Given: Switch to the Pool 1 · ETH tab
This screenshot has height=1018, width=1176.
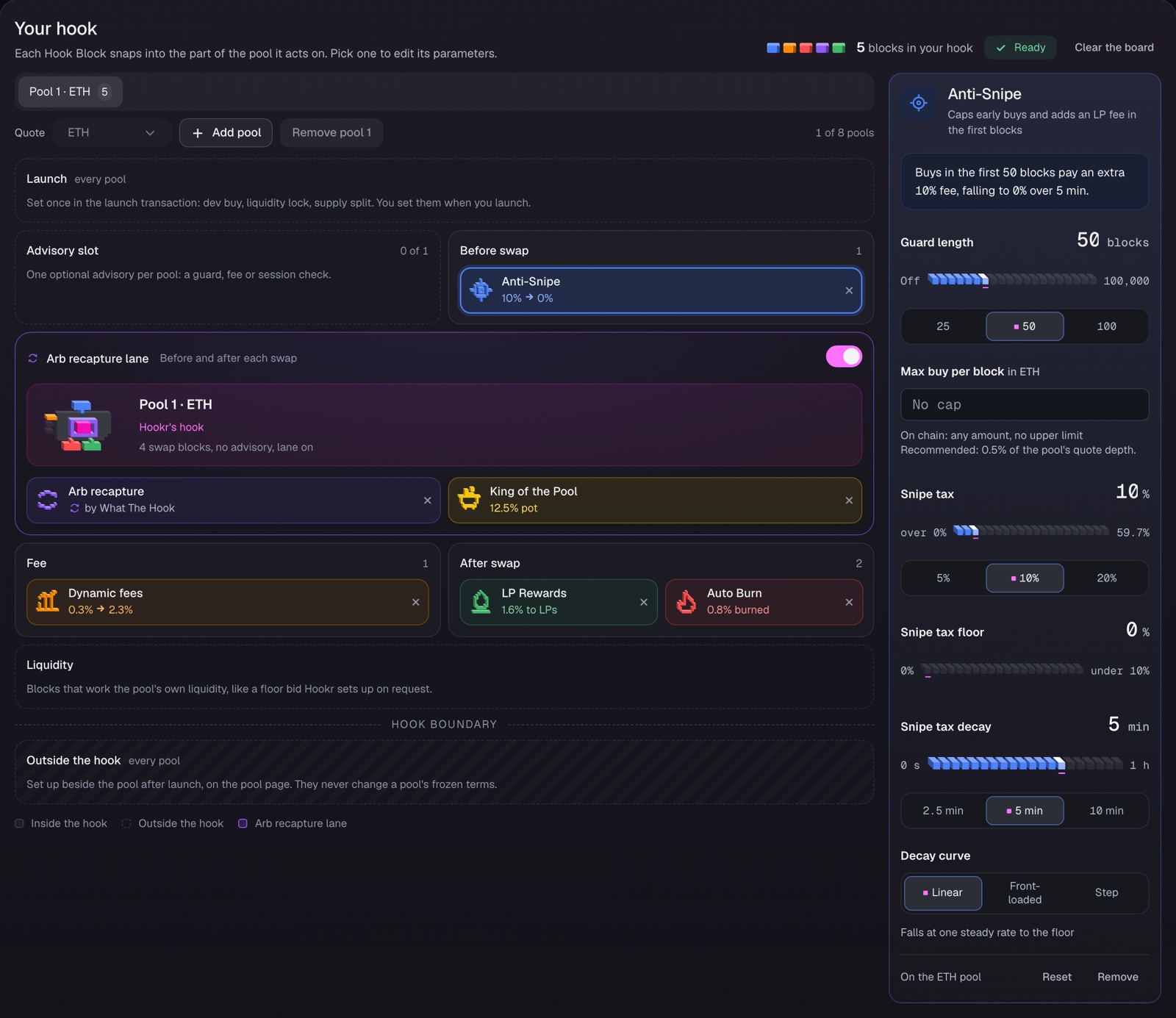Looking at the screenshot, I should point(70,92).
